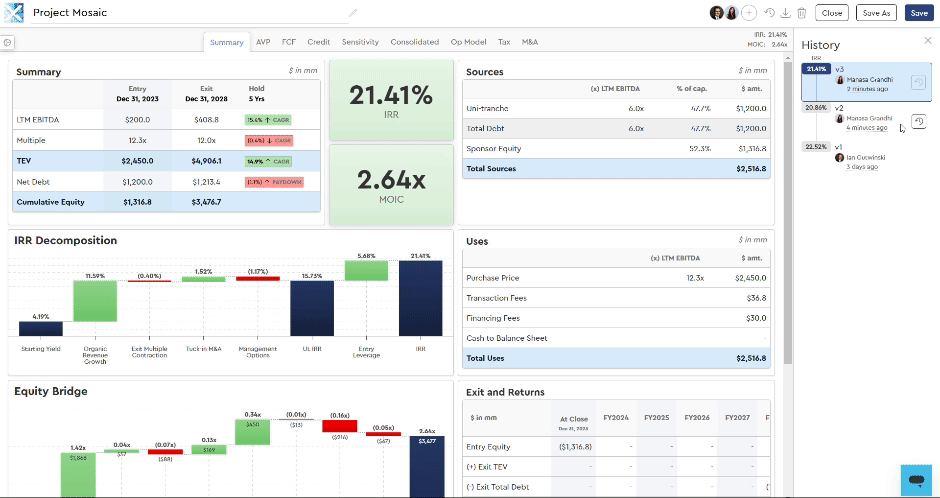The image size is (940, 498).
Task: Click restore icon for version v3
Action: pos(917,82)
